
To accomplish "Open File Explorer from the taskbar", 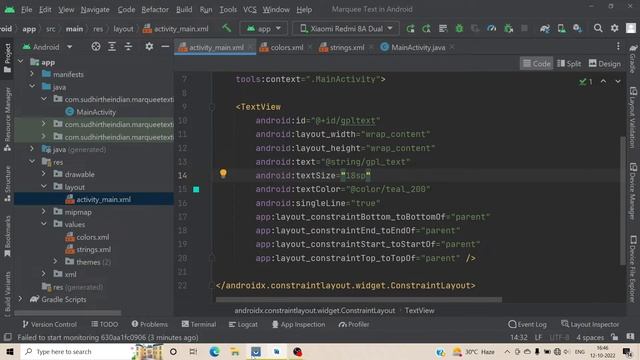I will coord(235,351).
